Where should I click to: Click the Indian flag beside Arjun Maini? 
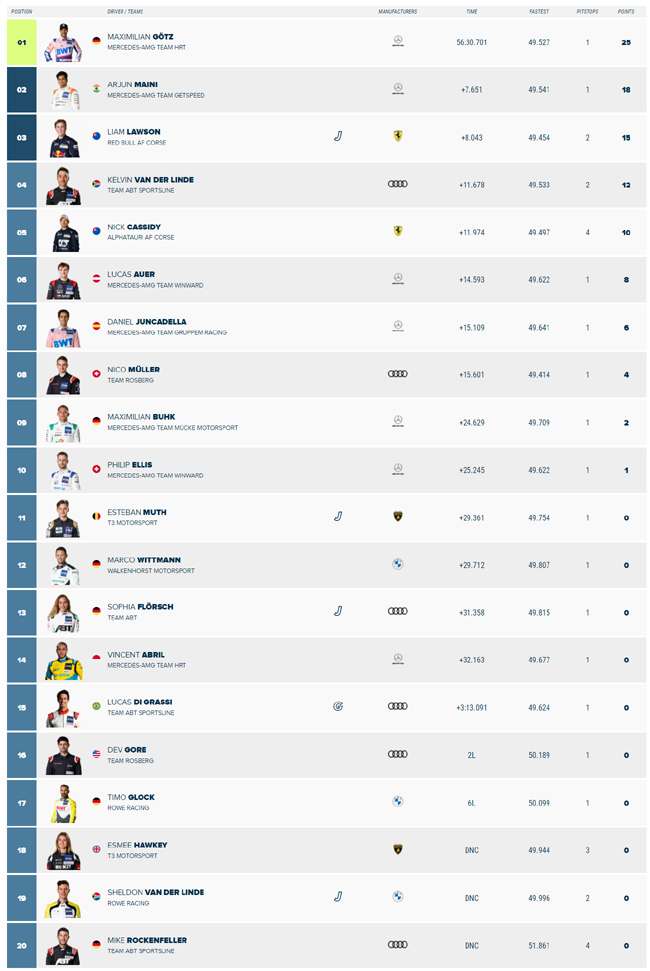97,89
